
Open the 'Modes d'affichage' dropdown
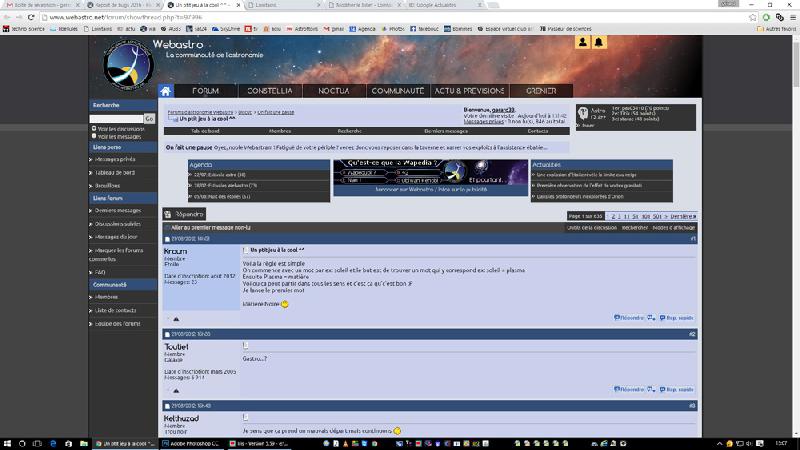[x=673, y=228]
